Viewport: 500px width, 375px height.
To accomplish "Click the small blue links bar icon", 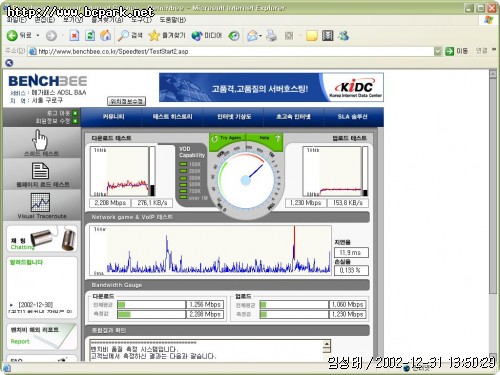I will 9,63.
